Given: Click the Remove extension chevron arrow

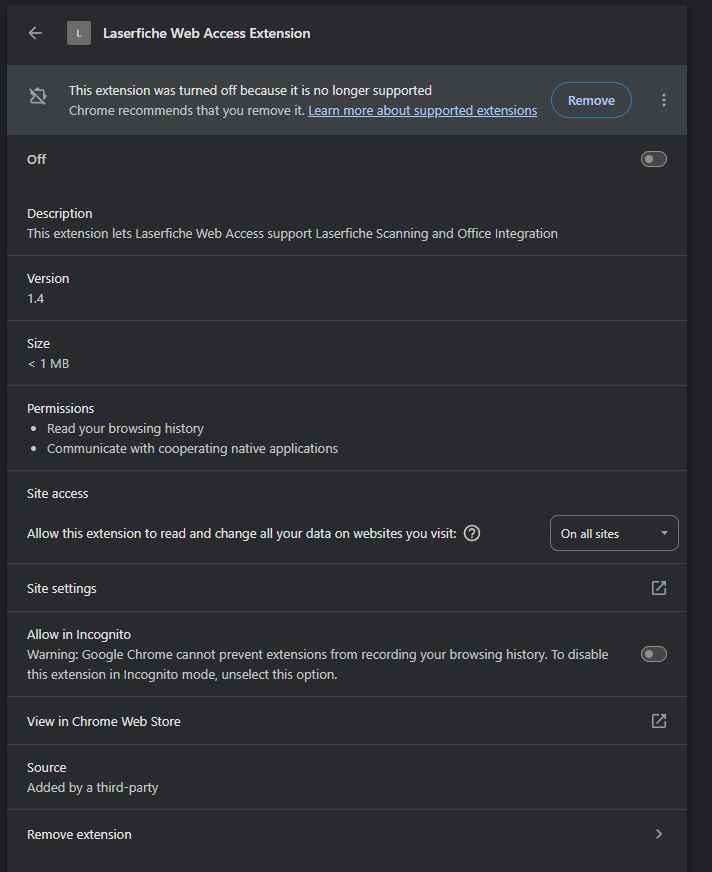Looking at the screenshot, I should (659, 834).
